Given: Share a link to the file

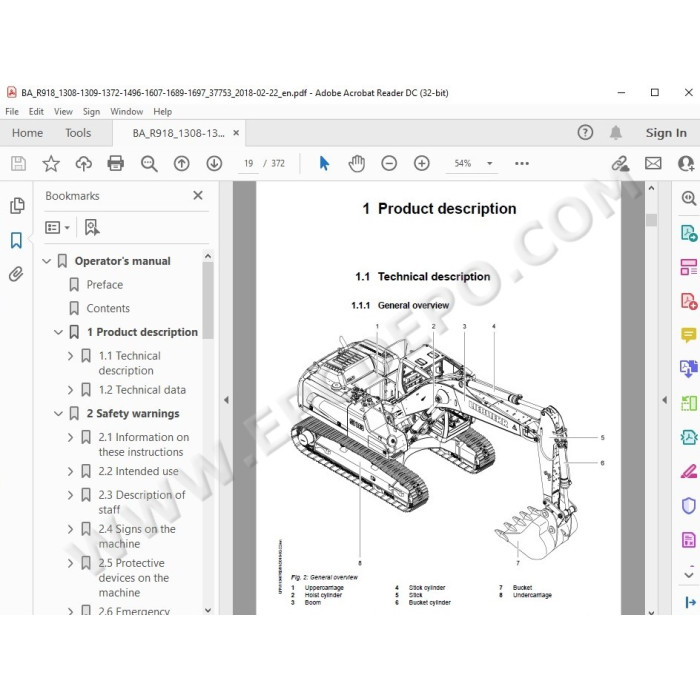Looking at the screenshot, I should coord(620,164).
